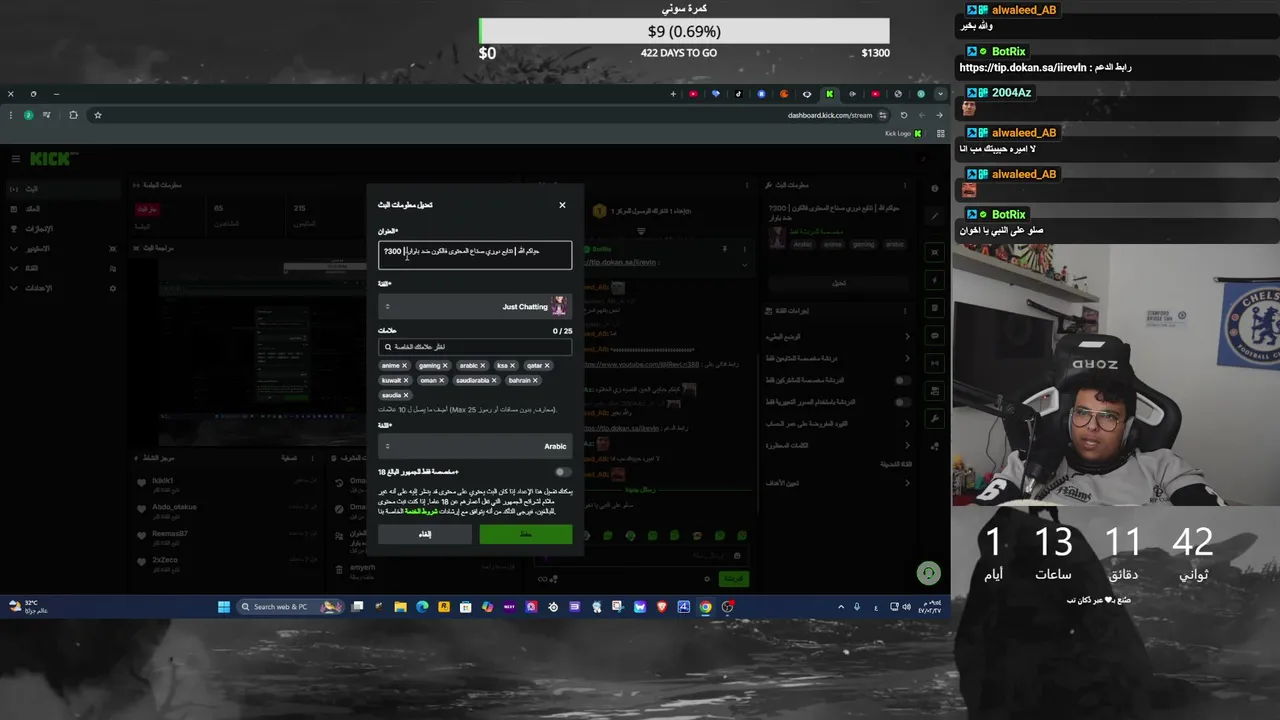1280x720 pixels.
Task: Remove the saudiarabia tag
Action: [494, 380]
